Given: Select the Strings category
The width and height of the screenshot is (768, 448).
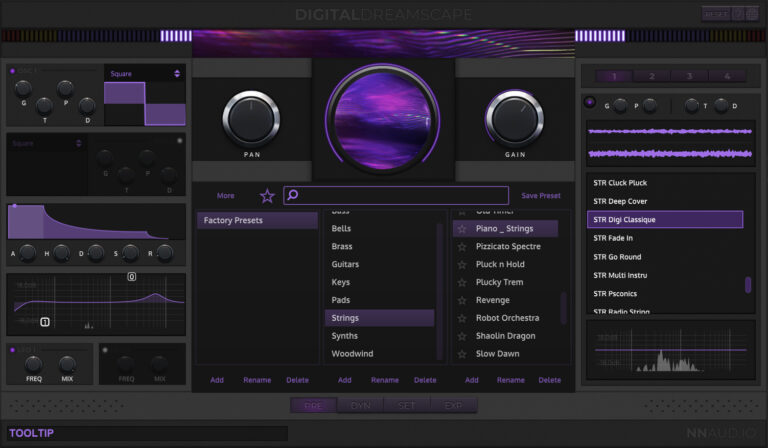Looking at the screenshot, I should 380,318.
